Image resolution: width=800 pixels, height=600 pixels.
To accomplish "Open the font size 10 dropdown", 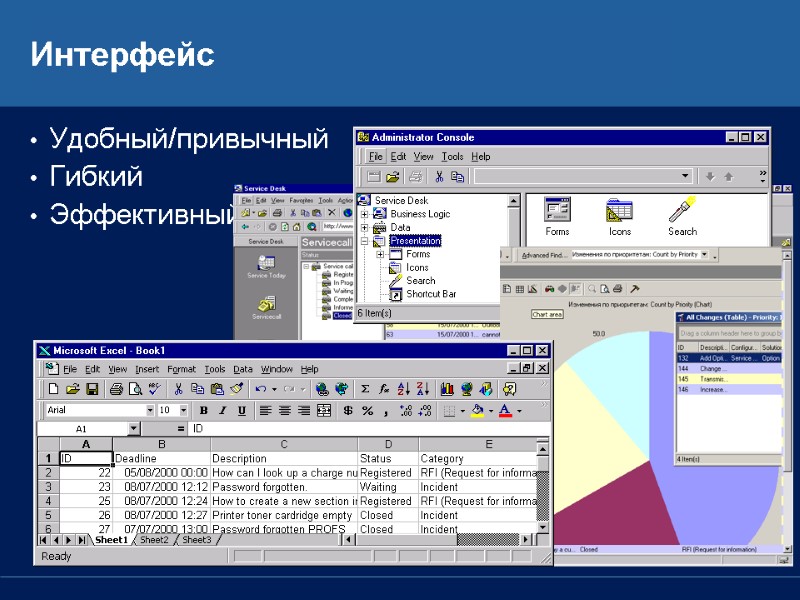I will point(184,410).
